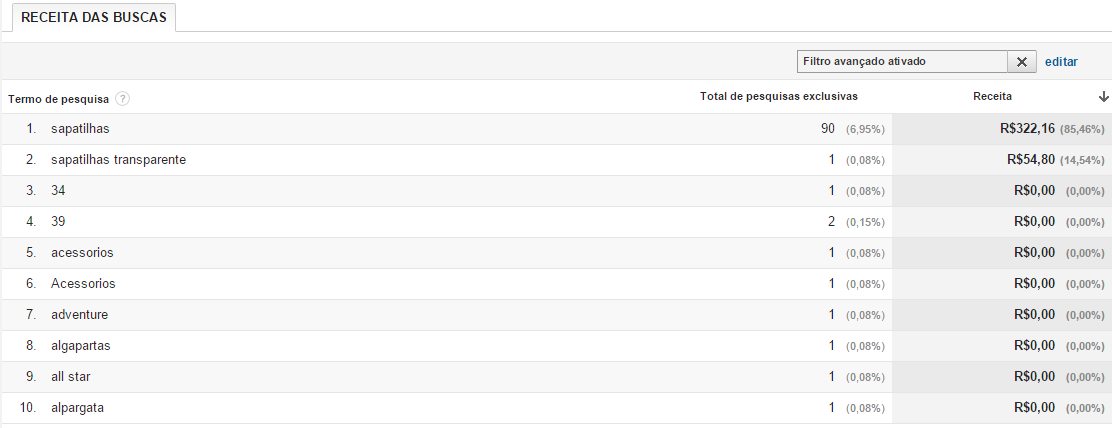
Task: Click the R$322,16 revenue cell
Action: [1026, 129]
